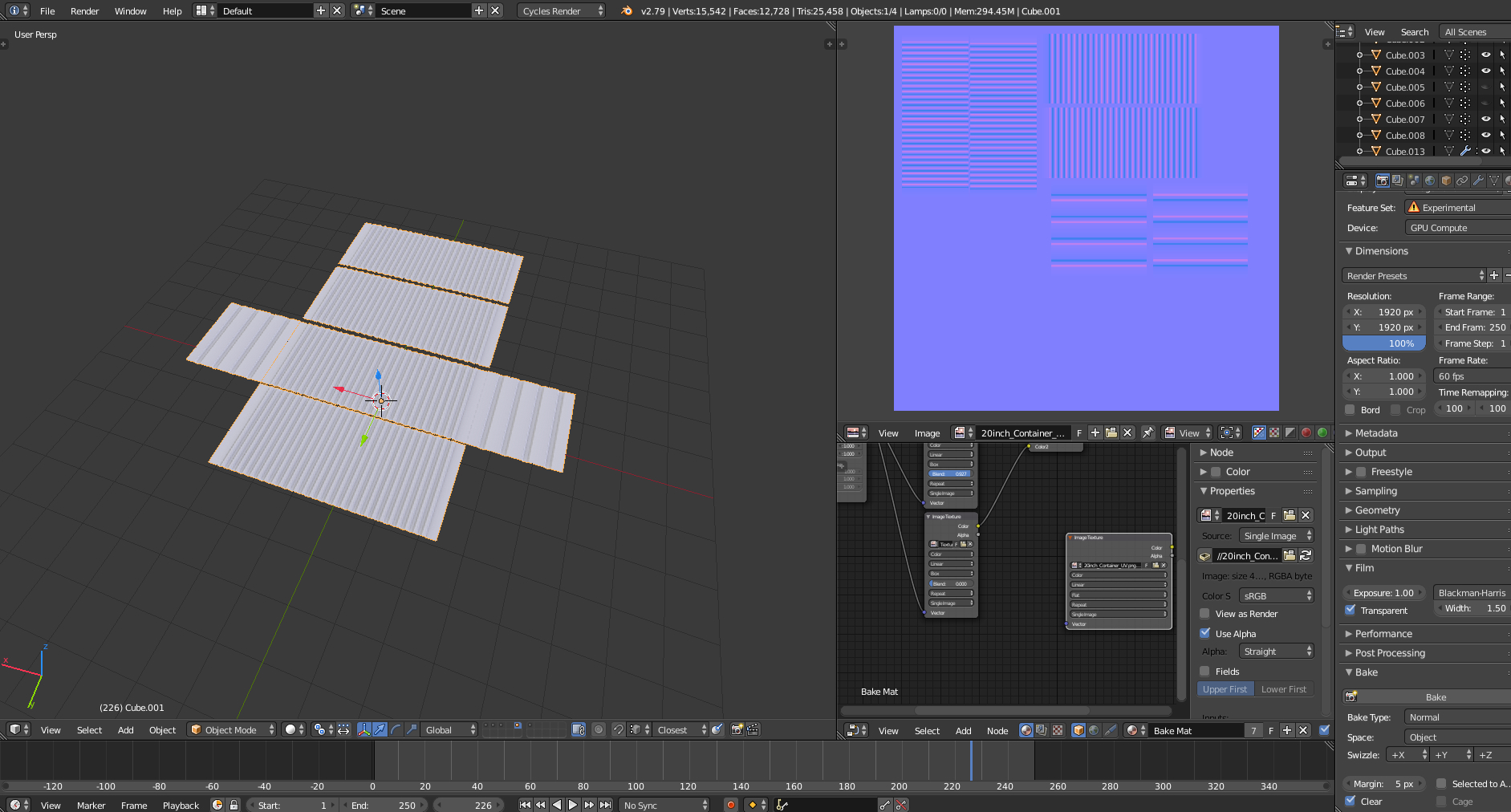Screen dimensions: 1511x812
Task: Select Upper First field order
Action: point(1225,689)
